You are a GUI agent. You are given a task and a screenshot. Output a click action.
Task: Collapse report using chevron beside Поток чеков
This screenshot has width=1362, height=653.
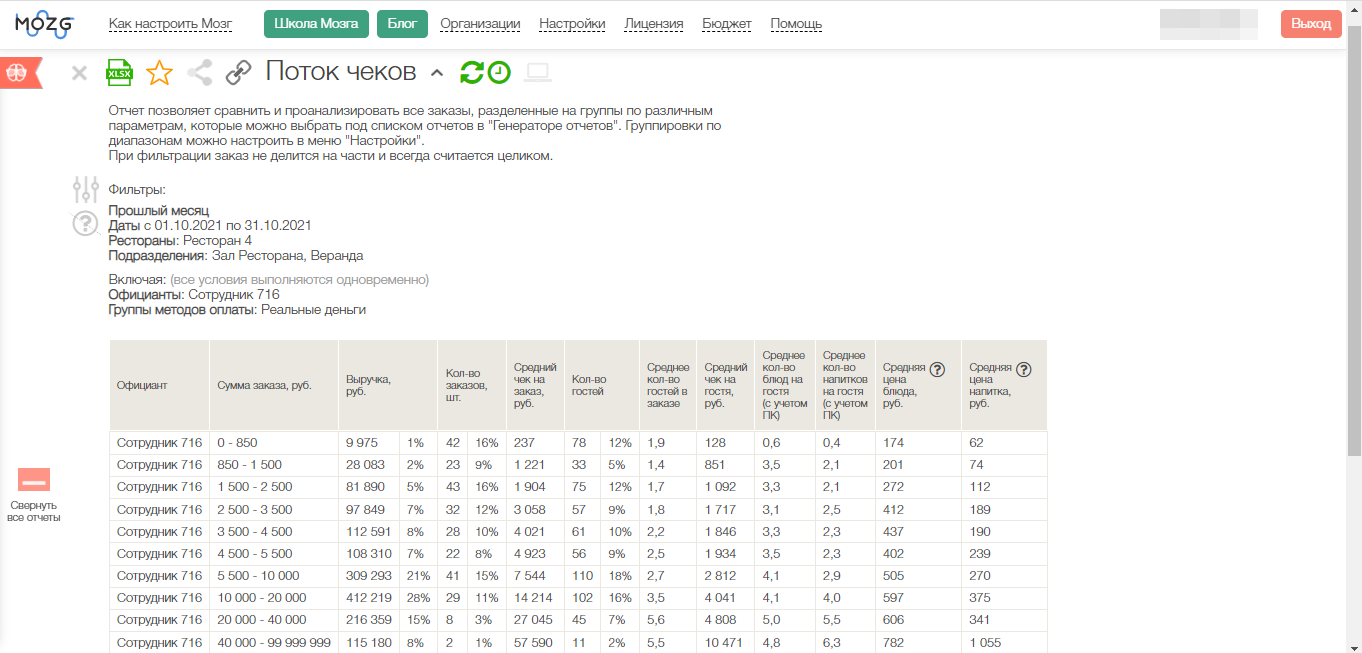(436, 72)
